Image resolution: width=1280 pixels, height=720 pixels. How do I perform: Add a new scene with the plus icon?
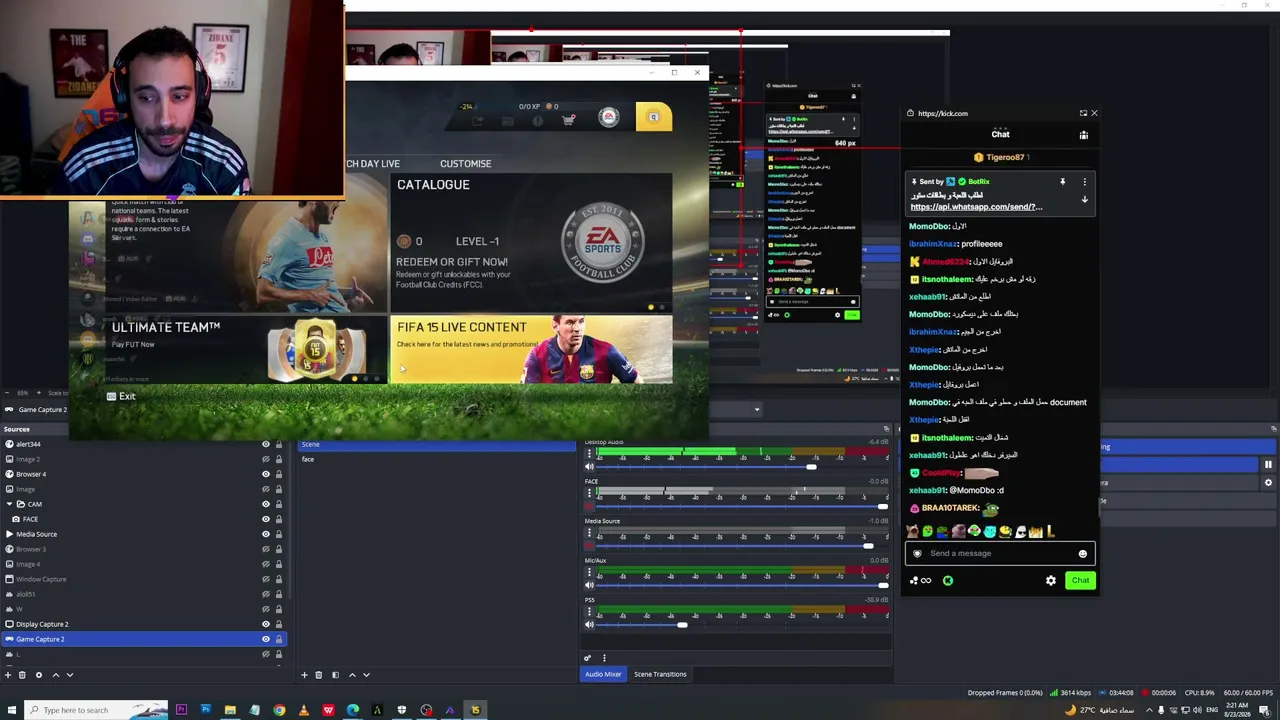coord(305,675)
